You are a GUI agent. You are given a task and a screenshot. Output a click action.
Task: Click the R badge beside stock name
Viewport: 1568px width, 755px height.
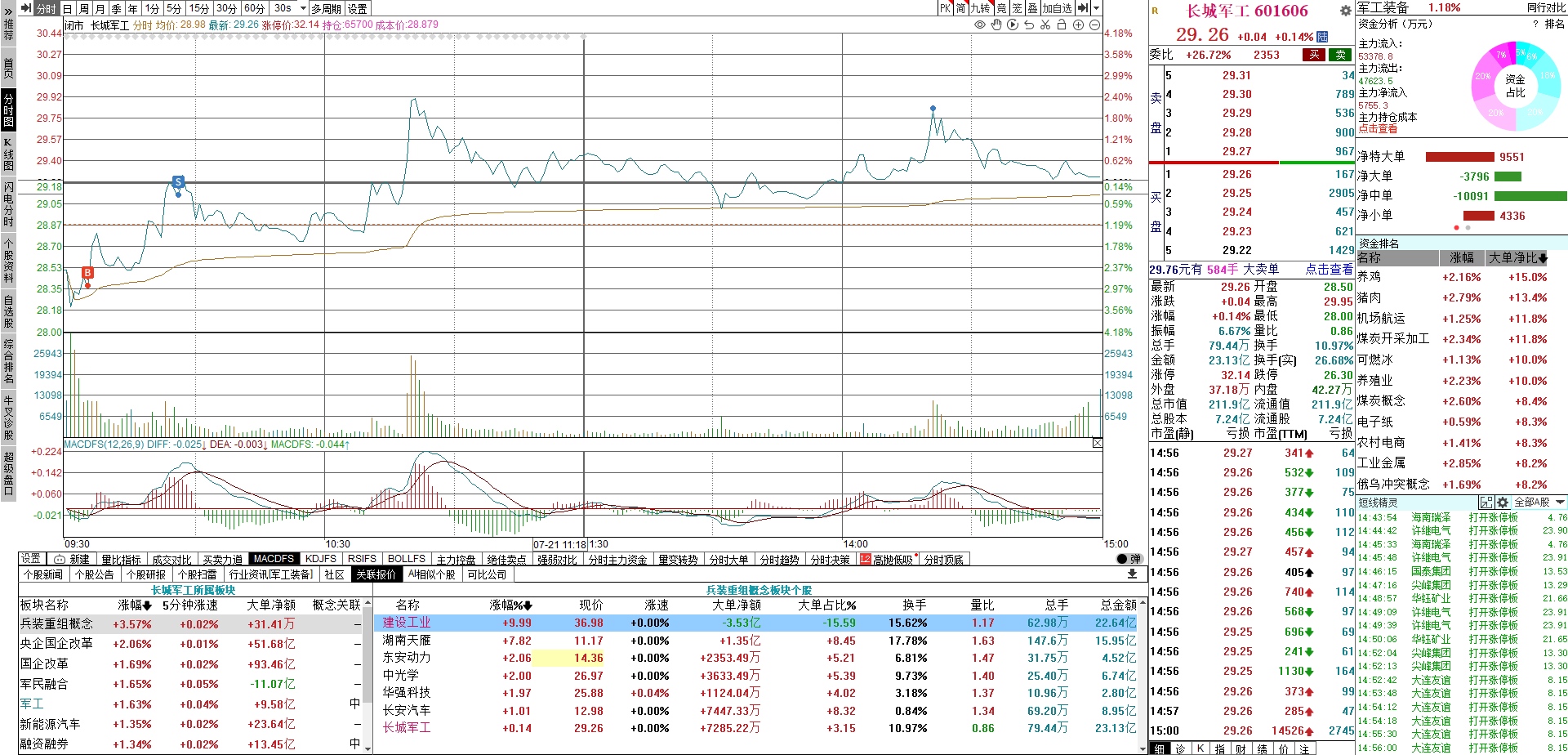pos(1155,11)
